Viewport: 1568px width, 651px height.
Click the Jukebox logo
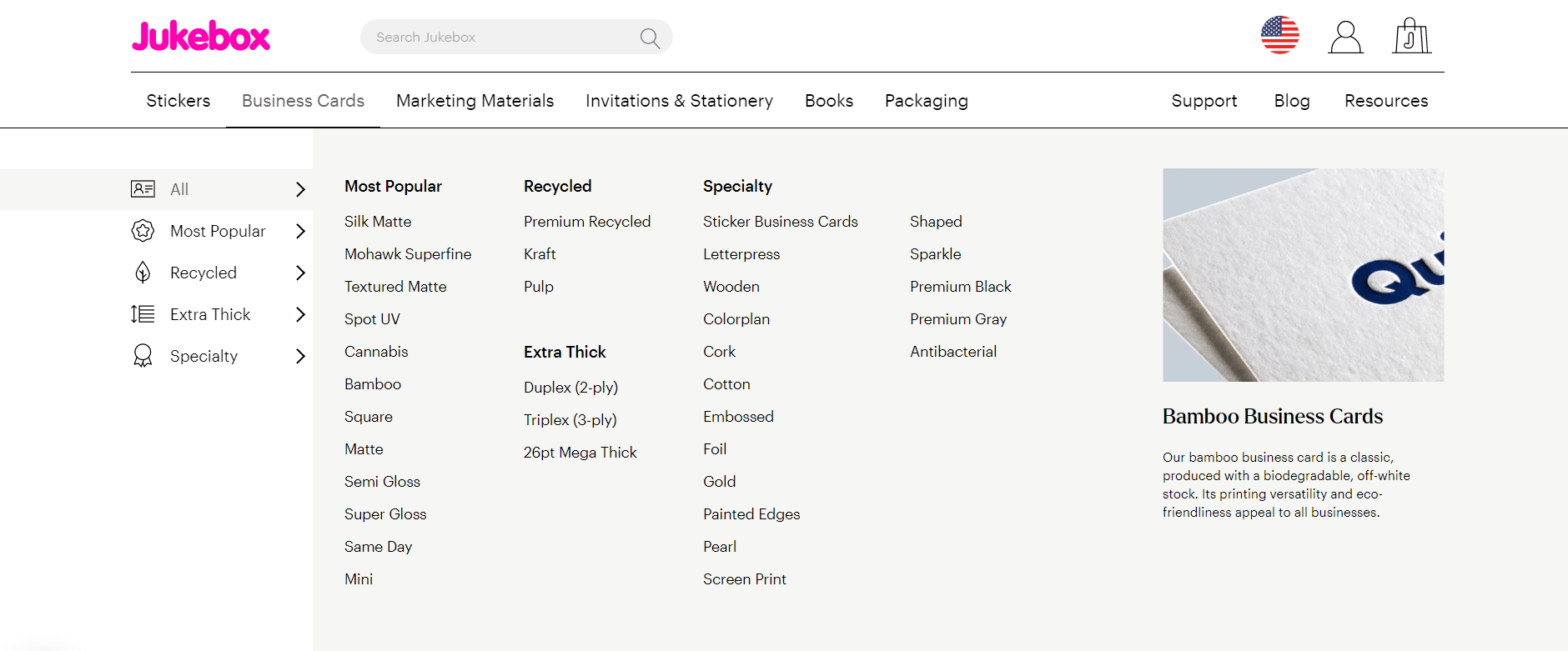tap(201, 36)
